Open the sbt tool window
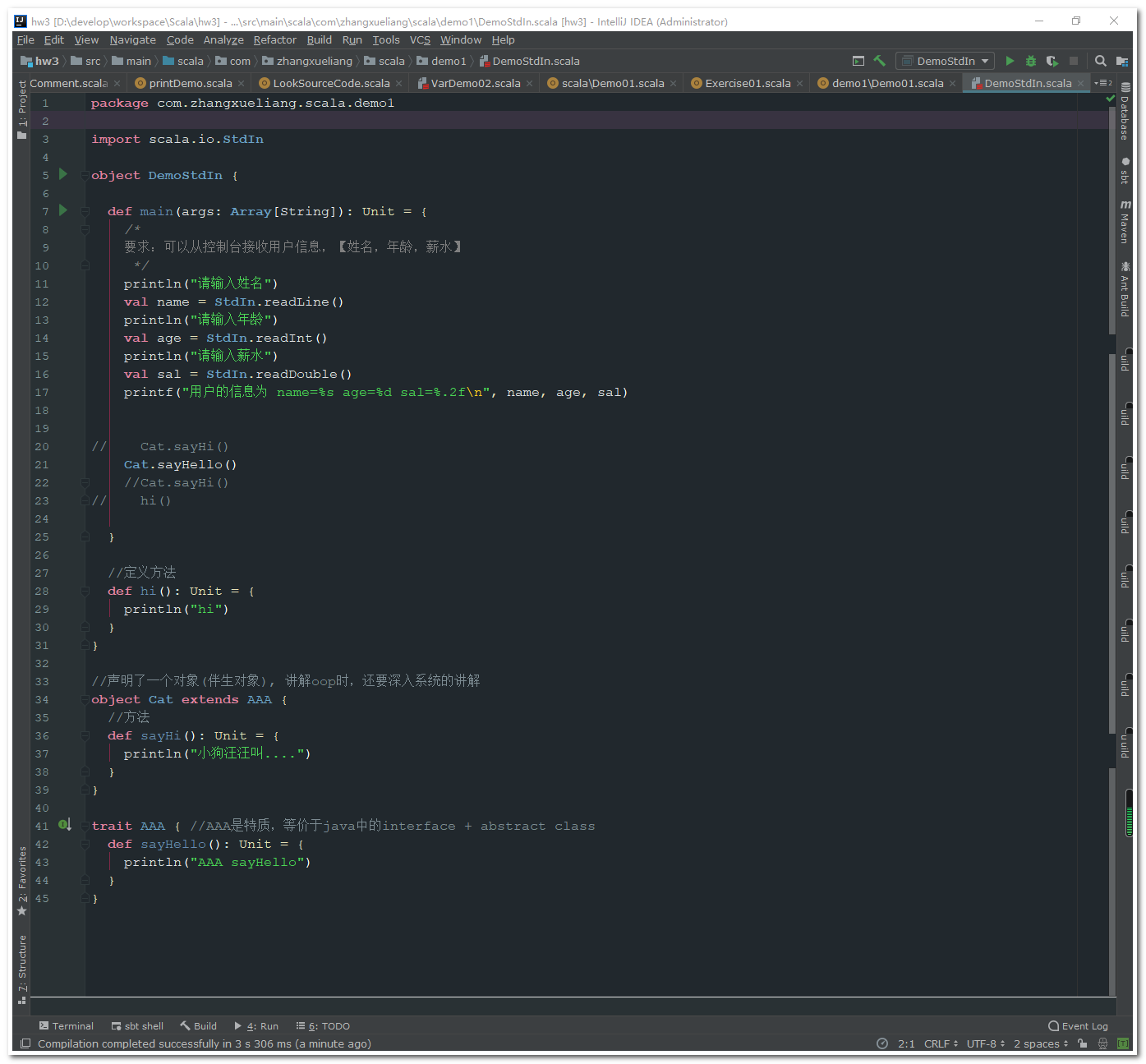The height and width of the screenshot is (1064, 1146). [x=1125, y=171]
